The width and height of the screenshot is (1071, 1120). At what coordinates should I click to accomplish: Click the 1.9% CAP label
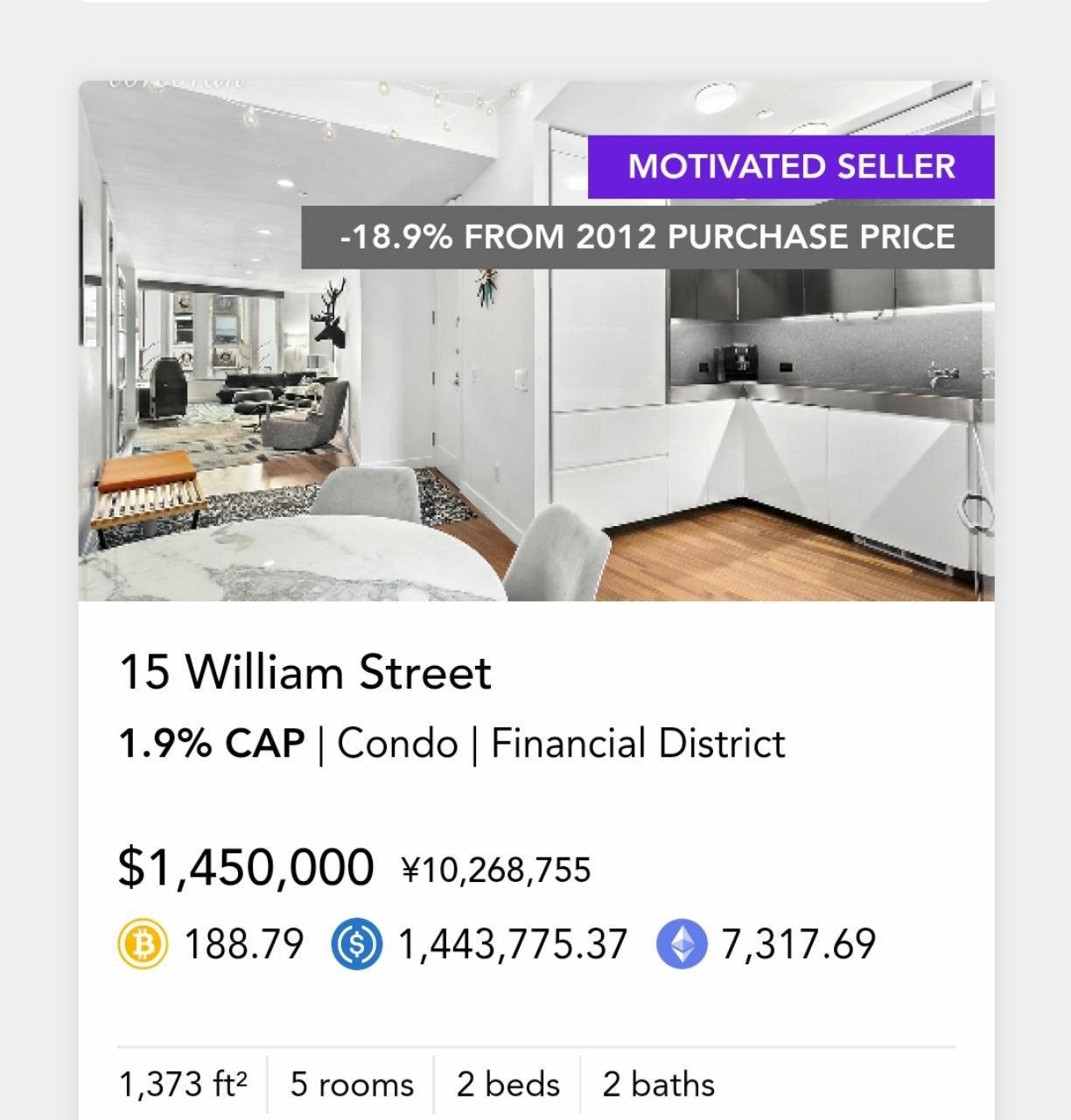(211, 744)
